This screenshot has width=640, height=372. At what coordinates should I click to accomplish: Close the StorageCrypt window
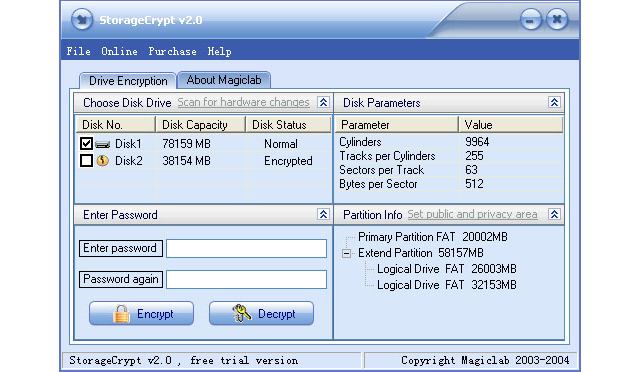[x=557, y=19]
